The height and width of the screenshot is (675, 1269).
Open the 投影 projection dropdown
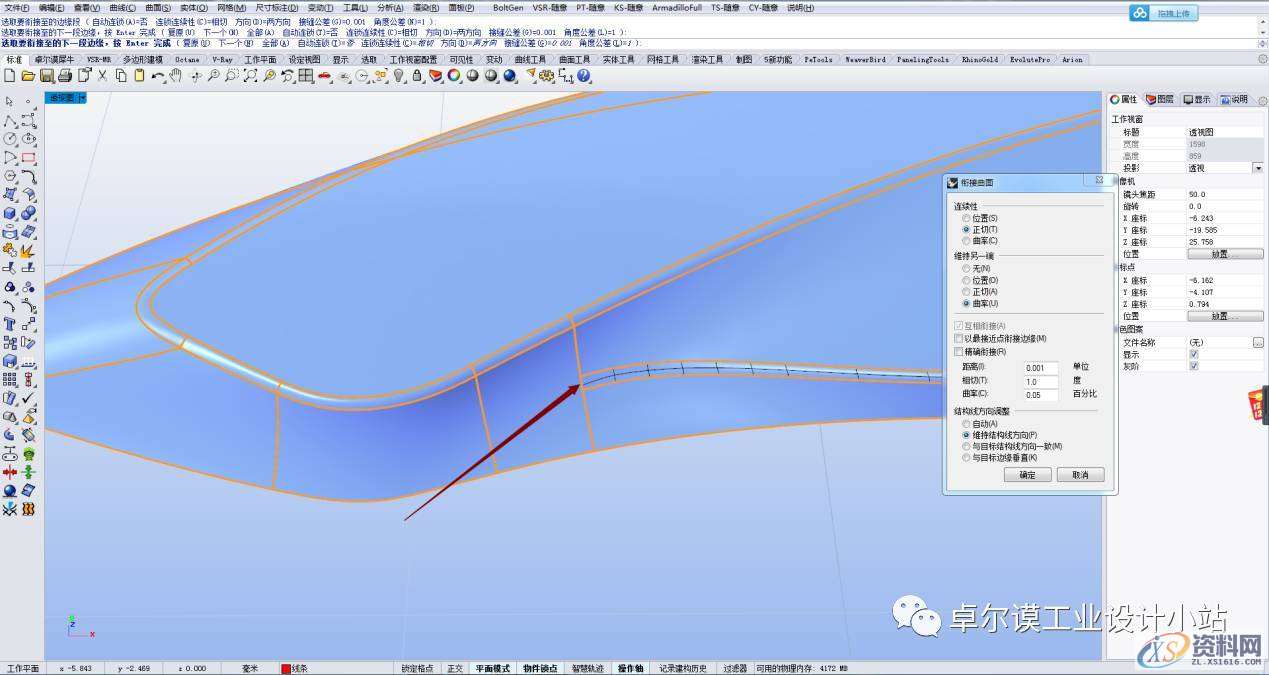pos(1257,168)
